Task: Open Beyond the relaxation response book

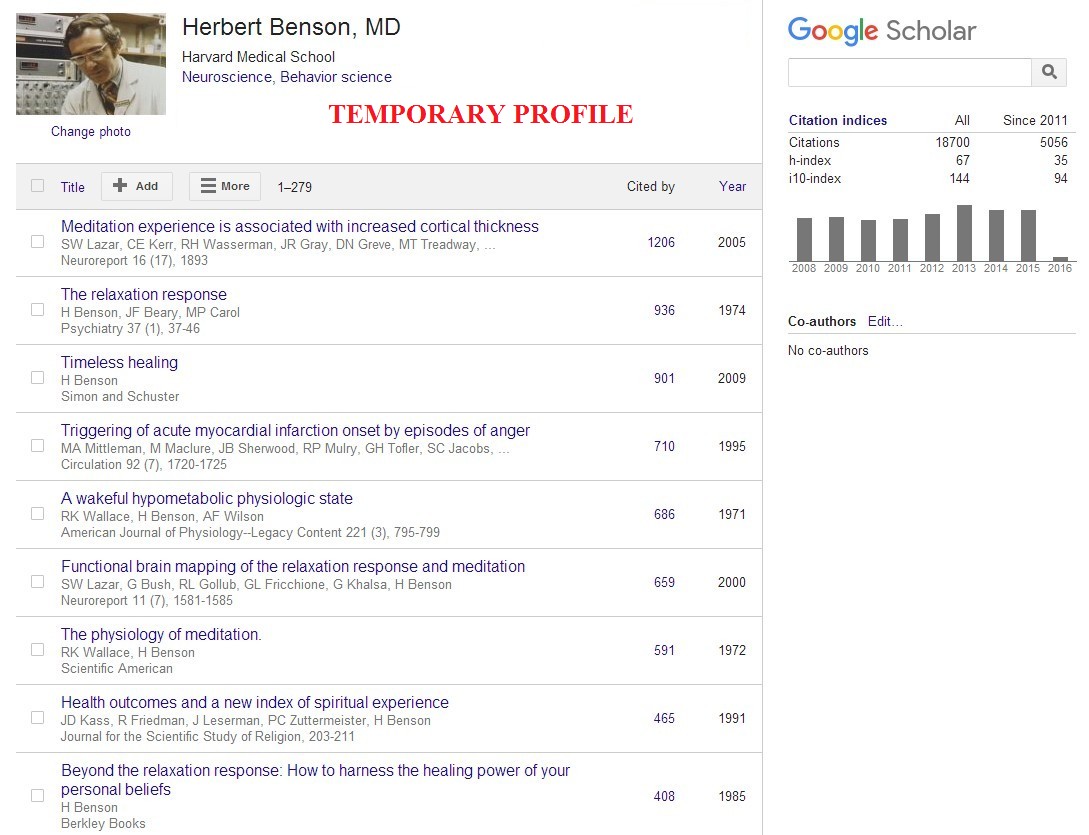Action: (315, 780)
